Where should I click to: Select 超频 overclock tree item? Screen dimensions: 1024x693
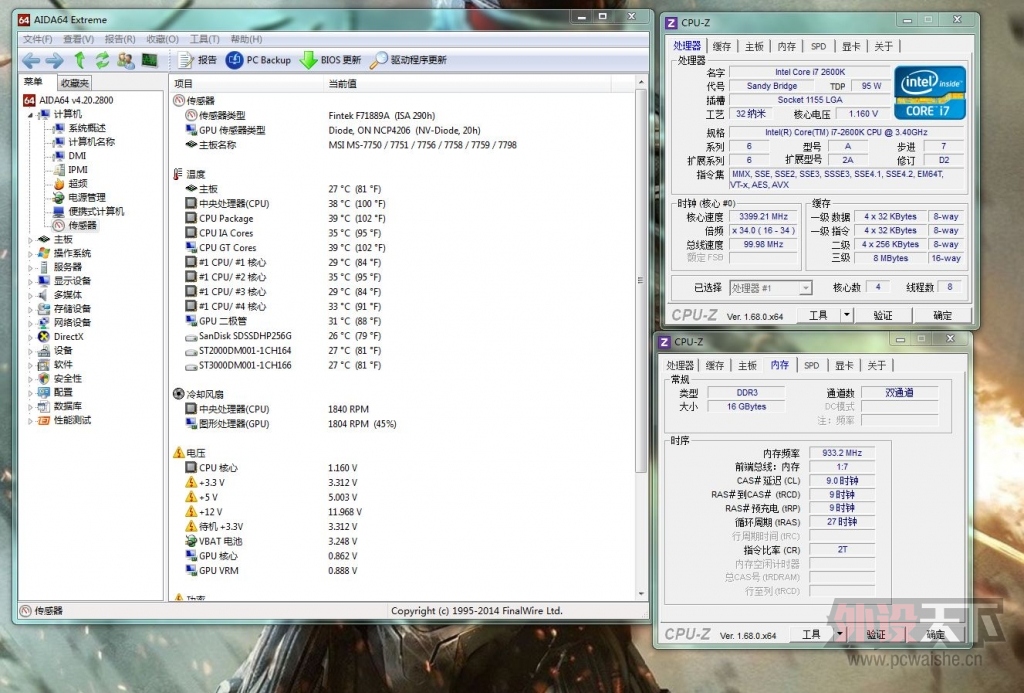[x=70, y=184]
